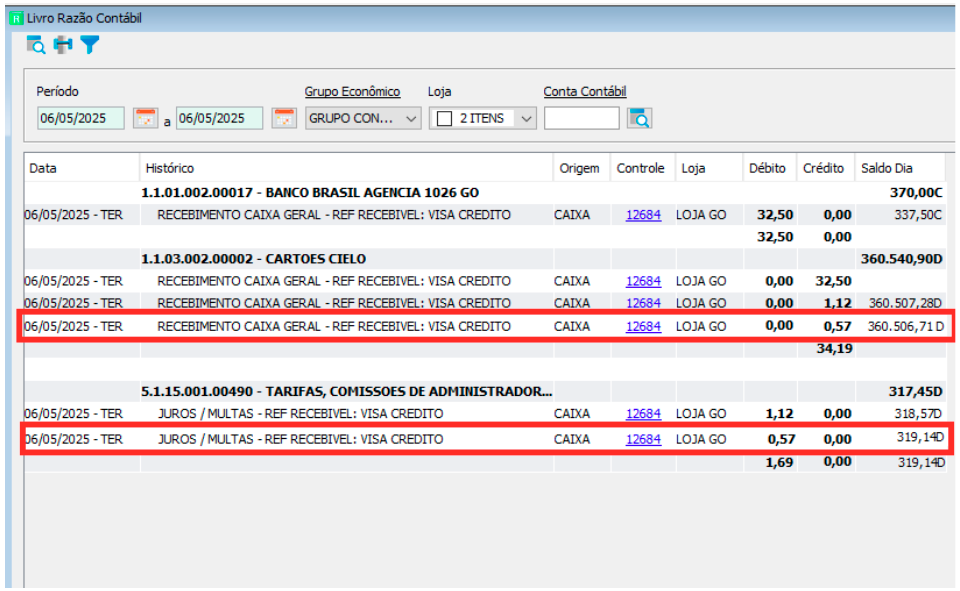This screenshot has width=960, height=591.
Task: Click the Crédito column header
Action: click(825, 168)
